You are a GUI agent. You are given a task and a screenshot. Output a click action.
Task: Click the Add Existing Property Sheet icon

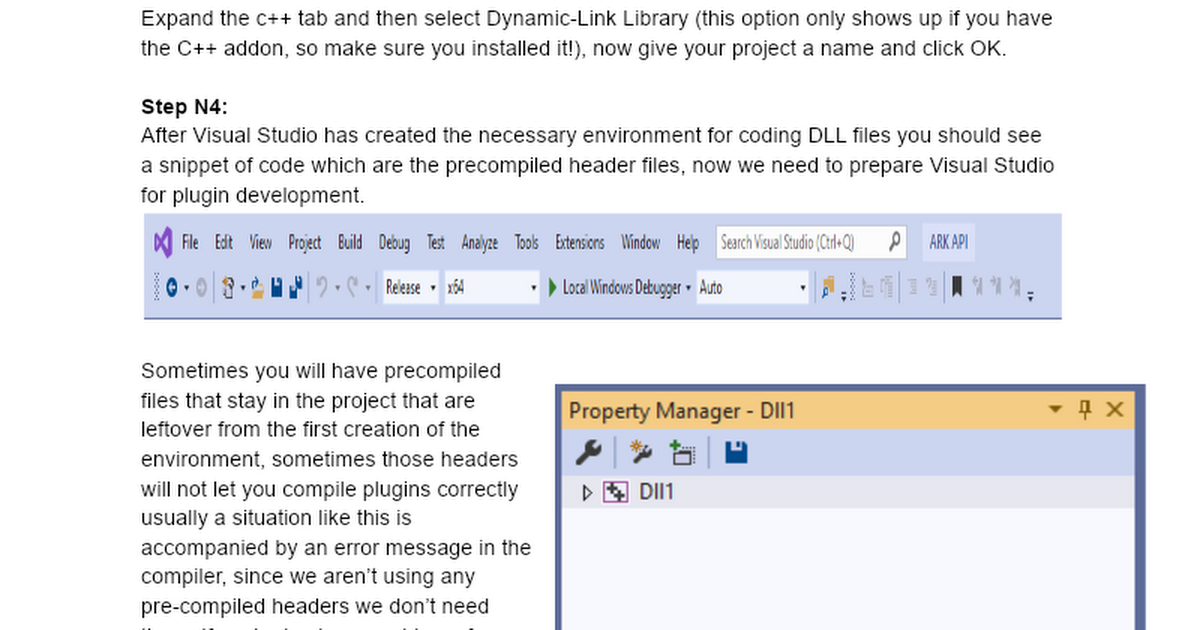click(x=683, y=454)
